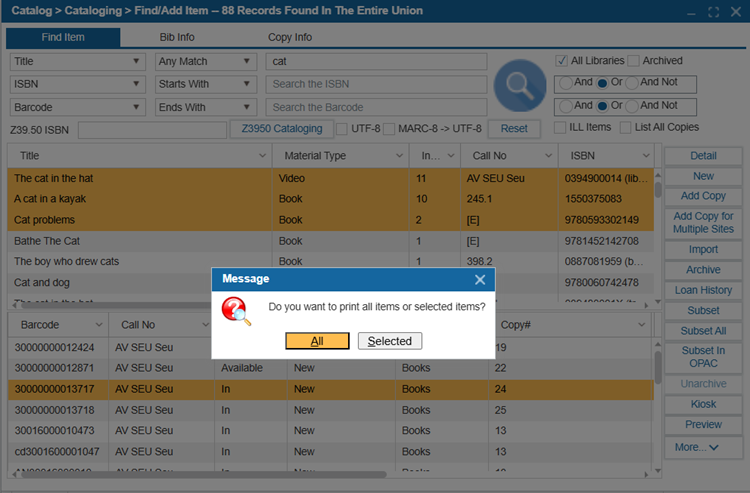Click the question mark icon in Message dialog

tap(236, 311)
